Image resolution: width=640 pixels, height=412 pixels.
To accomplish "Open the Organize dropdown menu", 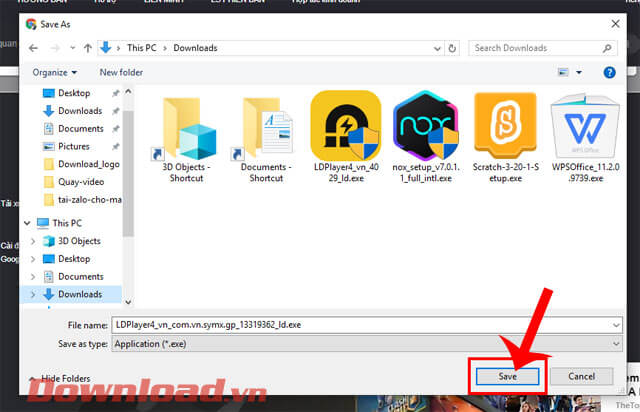I will pos(54,72).
